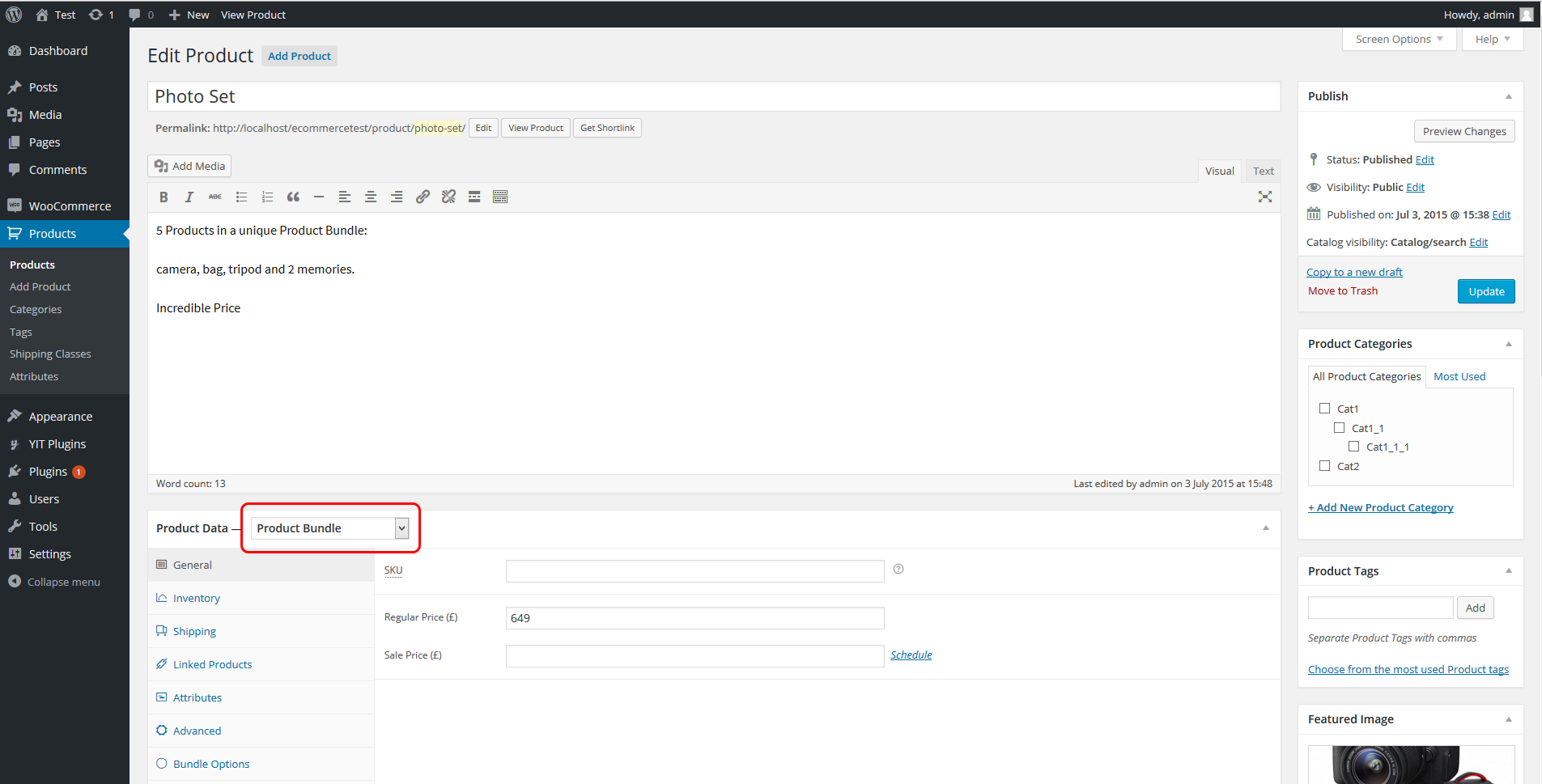The height and width of the screenshot is (784, 1542).
Task: Open the Bundle Options product data tab
Action: pos(210,764)
